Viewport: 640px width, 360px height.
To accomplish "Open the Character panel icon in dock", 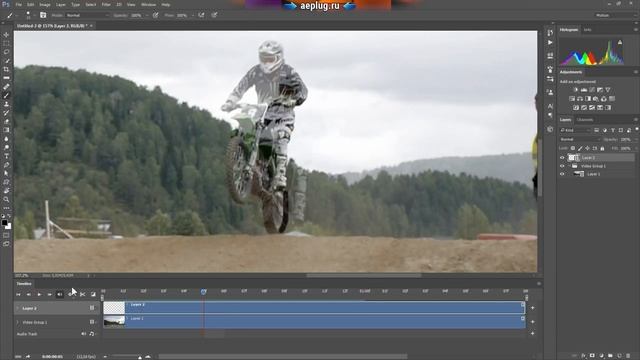I will 550,106.
